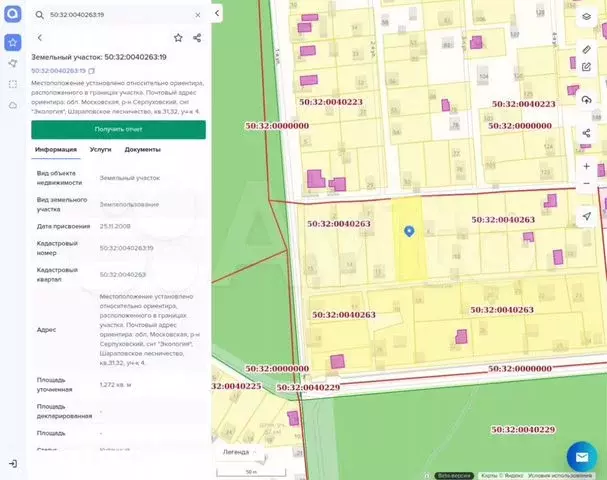Clear the search field with X

[198, 15]
